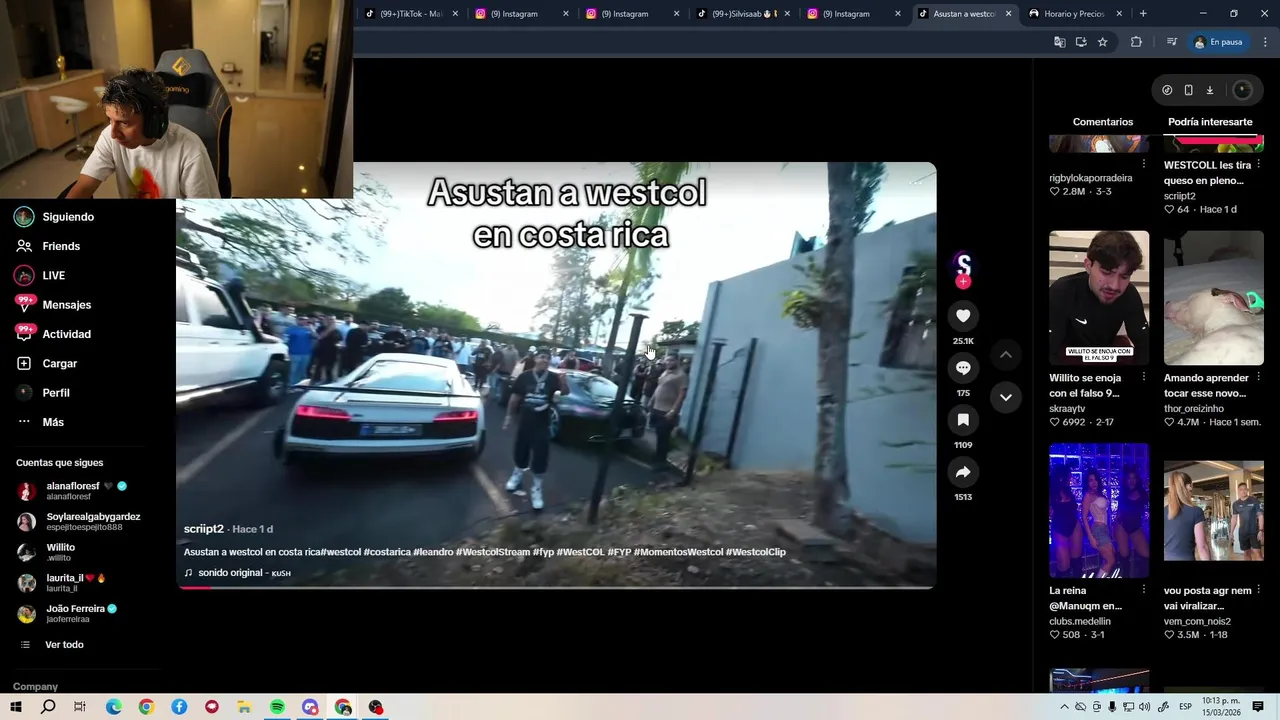
Task: Switch to Silvisaab TikTok tab
Action: (x=743, y=14)
